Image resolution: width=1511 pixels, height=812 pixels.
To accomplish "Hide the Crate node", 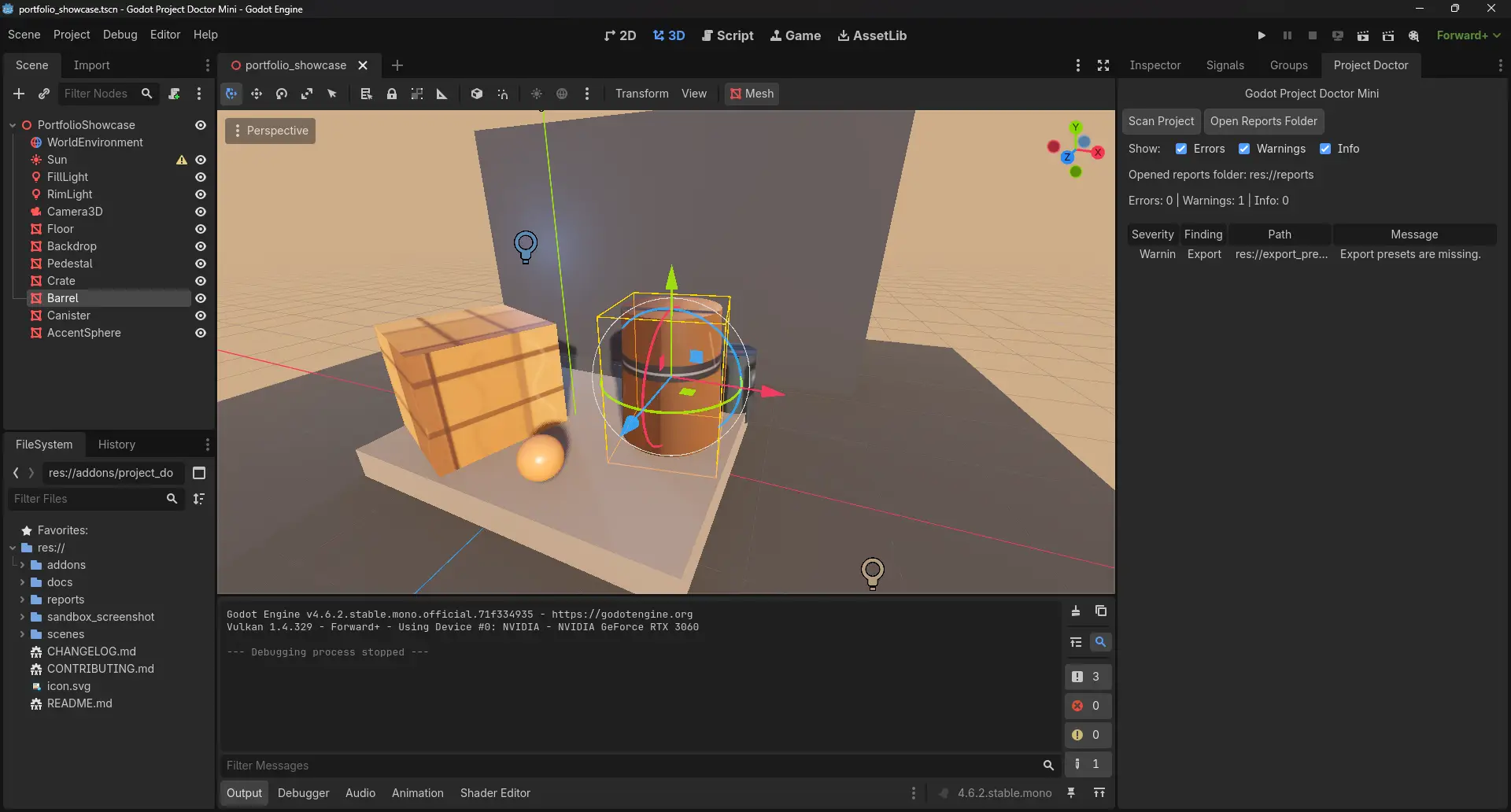I will 201,281.
